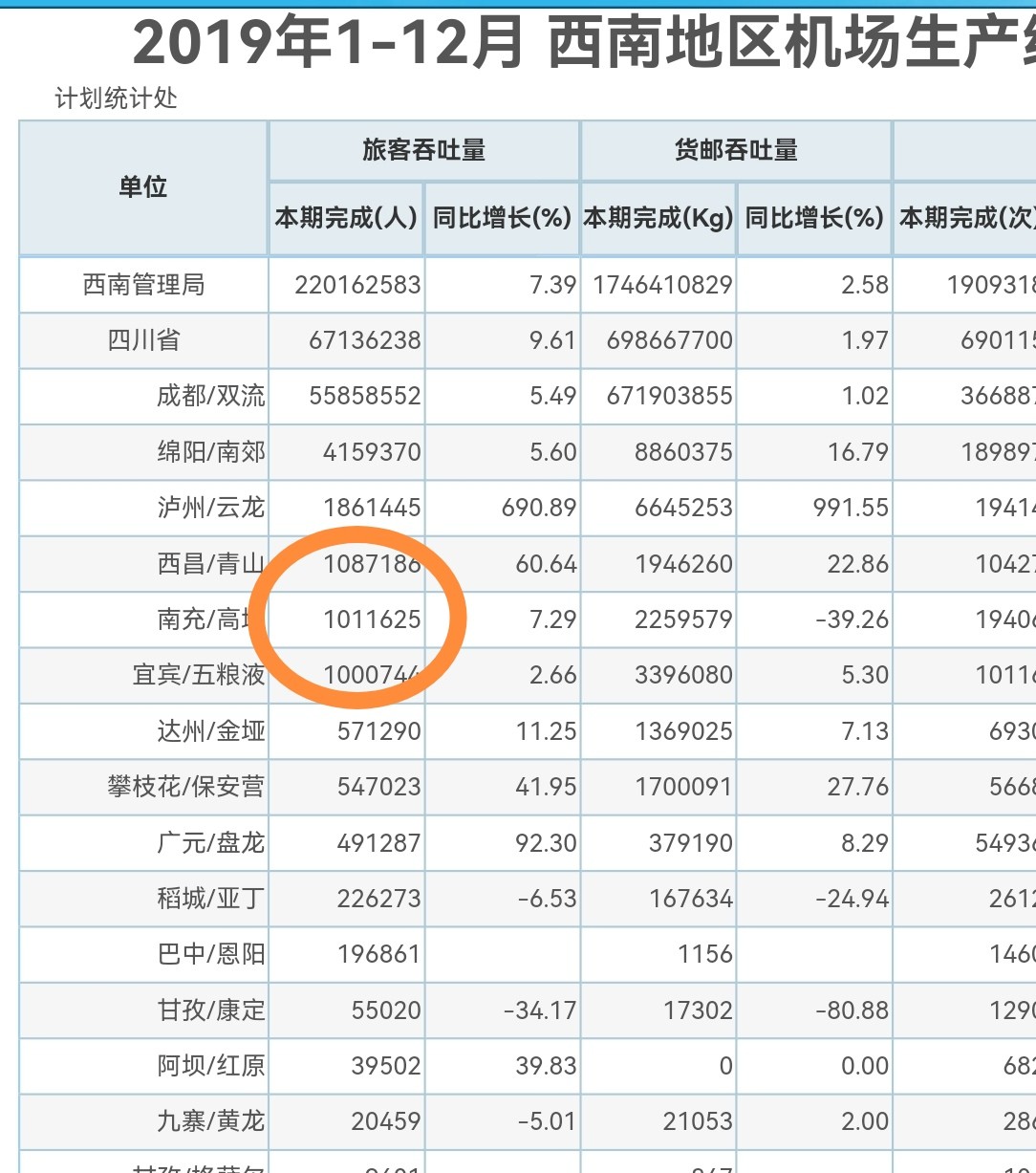This screenshot has width=1036, height=1173.
Task: Click the 攀枝花/保安营 airport name cell
Action: 185,787
